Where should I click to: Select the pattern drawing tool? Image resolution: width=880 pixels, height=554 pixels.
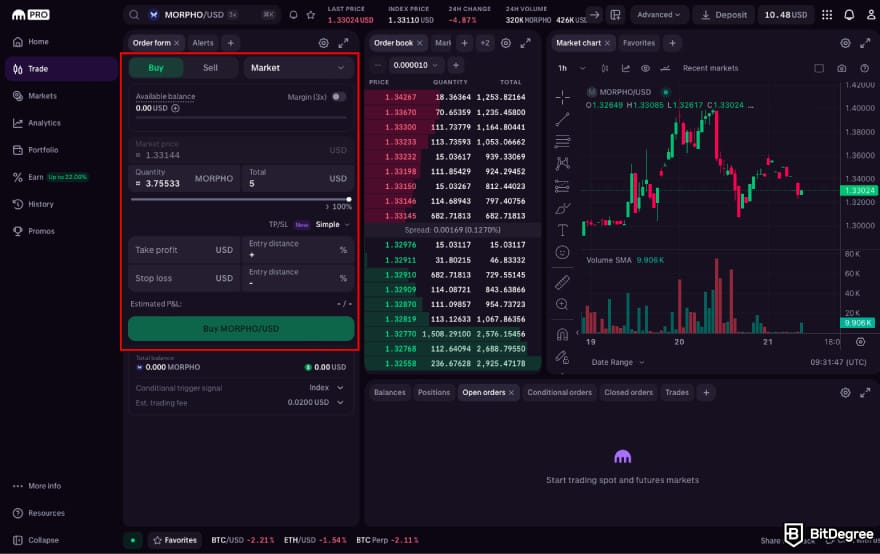[x=562, y=163]
